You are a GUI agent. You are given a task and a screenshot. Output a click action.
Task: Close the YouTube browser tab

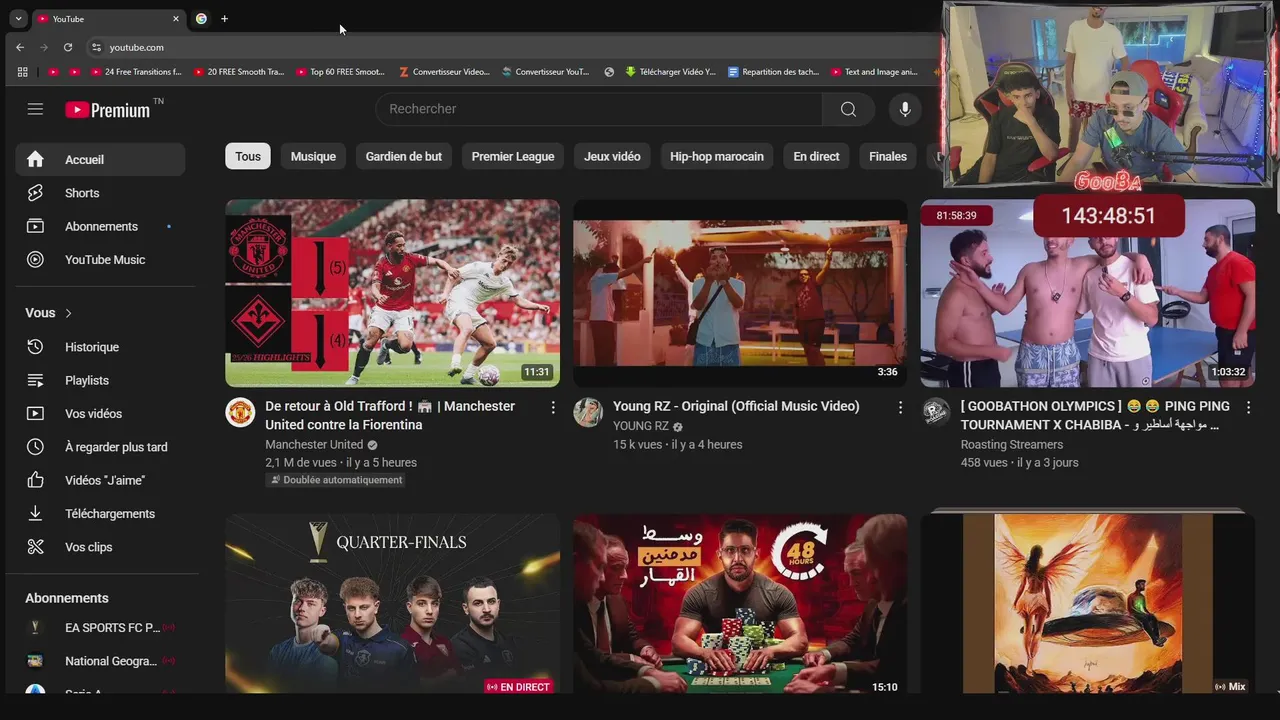pos(176,19)
